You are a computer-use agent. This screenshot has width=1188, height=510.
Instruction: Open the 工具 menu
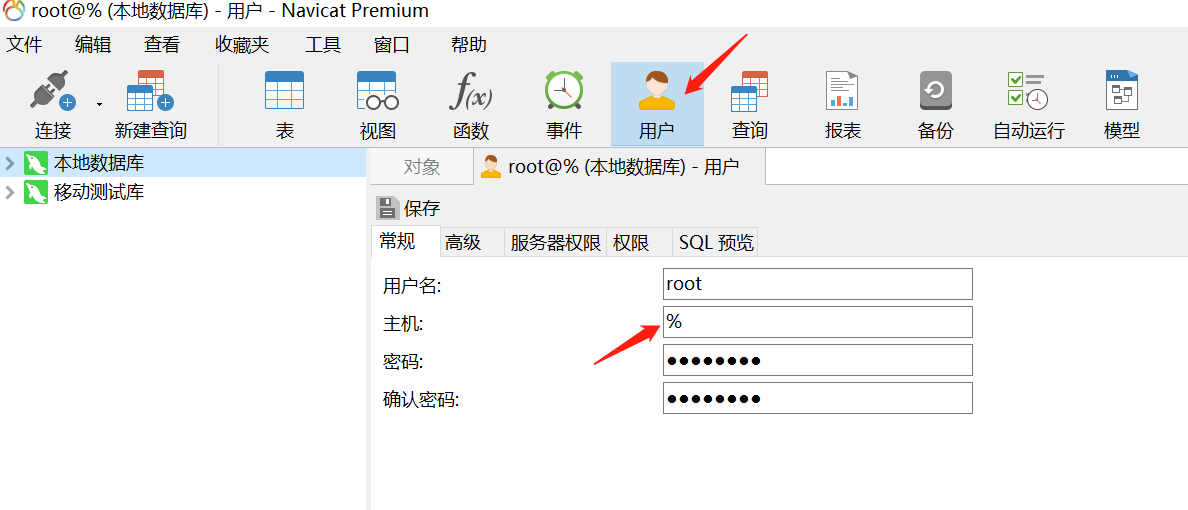(x=323, y=45)
